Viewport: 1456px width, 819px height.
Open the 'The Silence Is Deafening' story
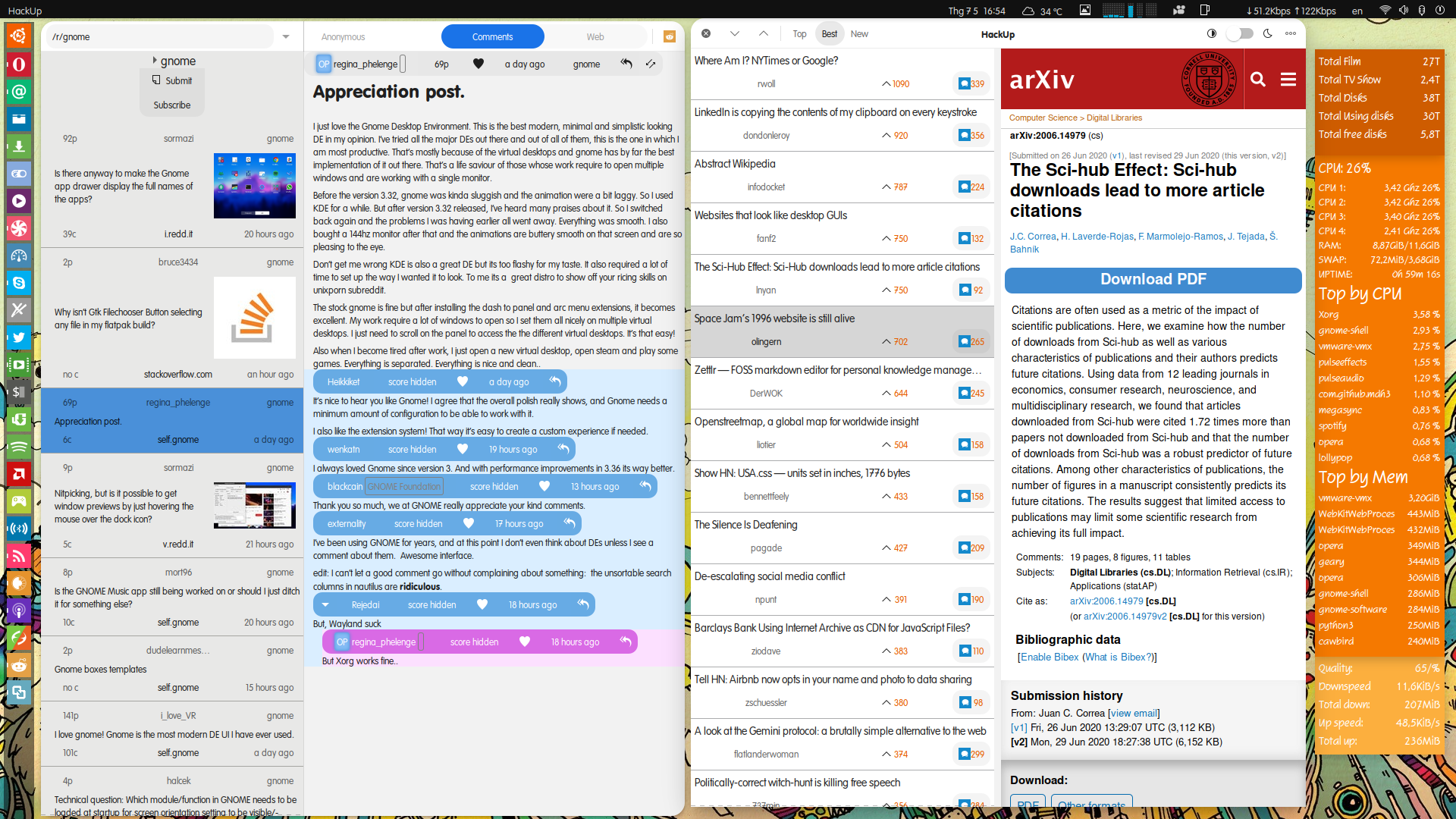point(842,537)
